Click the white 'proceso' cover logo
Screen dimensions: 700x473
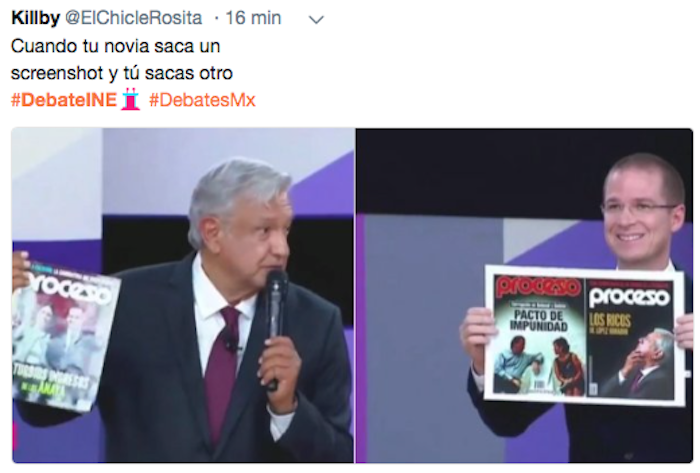click(x=629, y=297)
